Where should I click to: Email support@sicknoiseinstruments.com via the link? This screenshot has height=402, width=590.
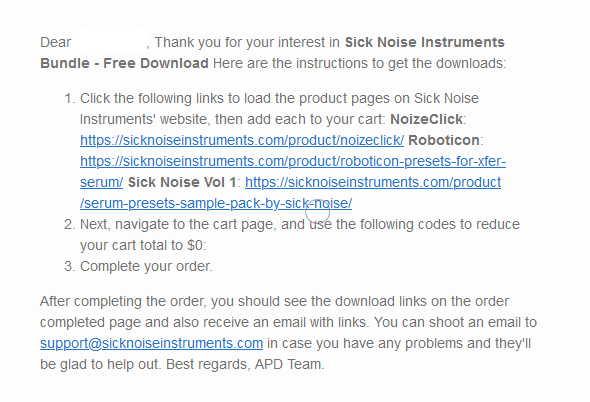click(151, 343)
